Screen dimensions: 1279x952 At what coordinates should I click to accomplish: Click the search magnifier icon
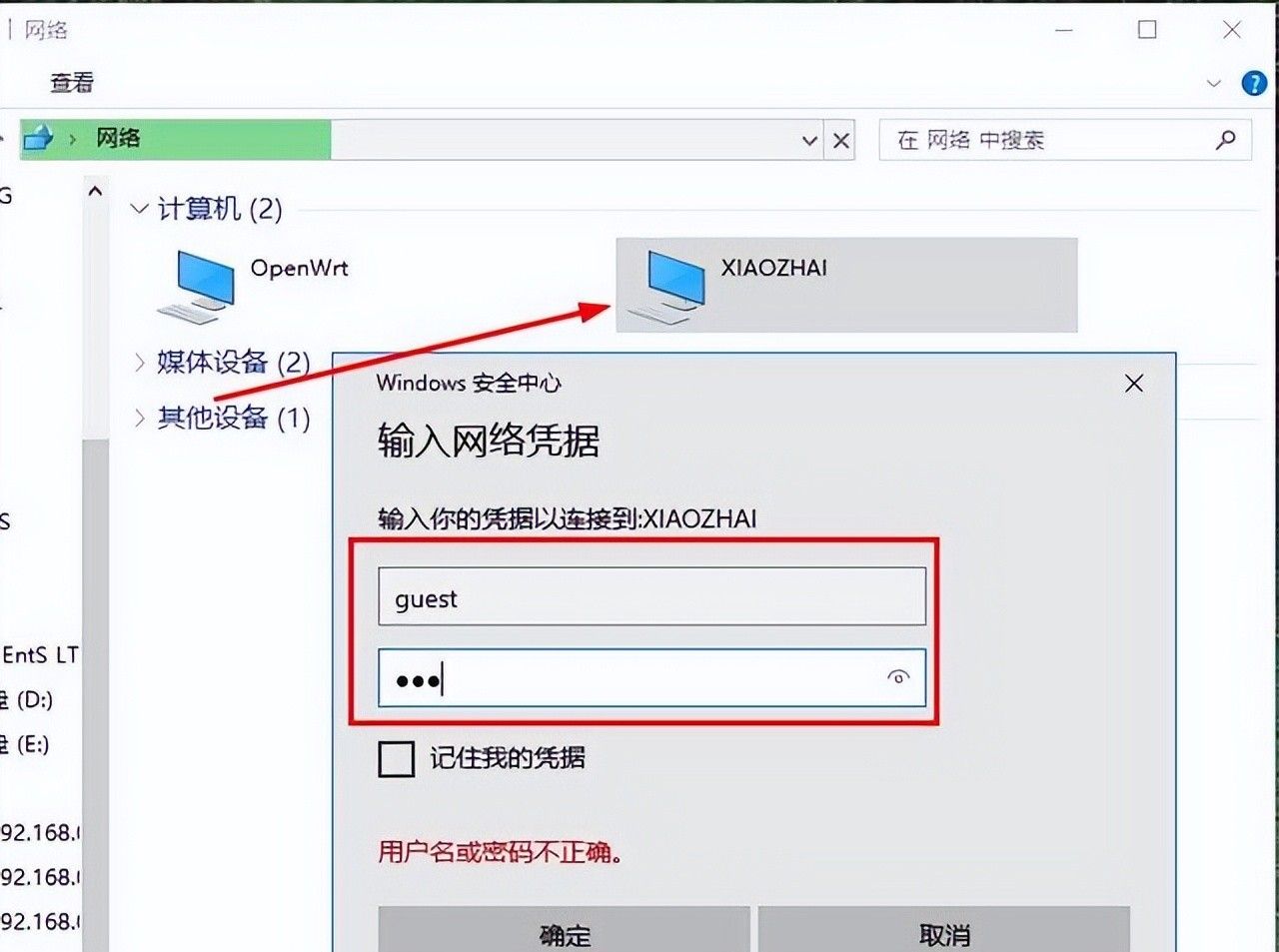pos(1225,140)
